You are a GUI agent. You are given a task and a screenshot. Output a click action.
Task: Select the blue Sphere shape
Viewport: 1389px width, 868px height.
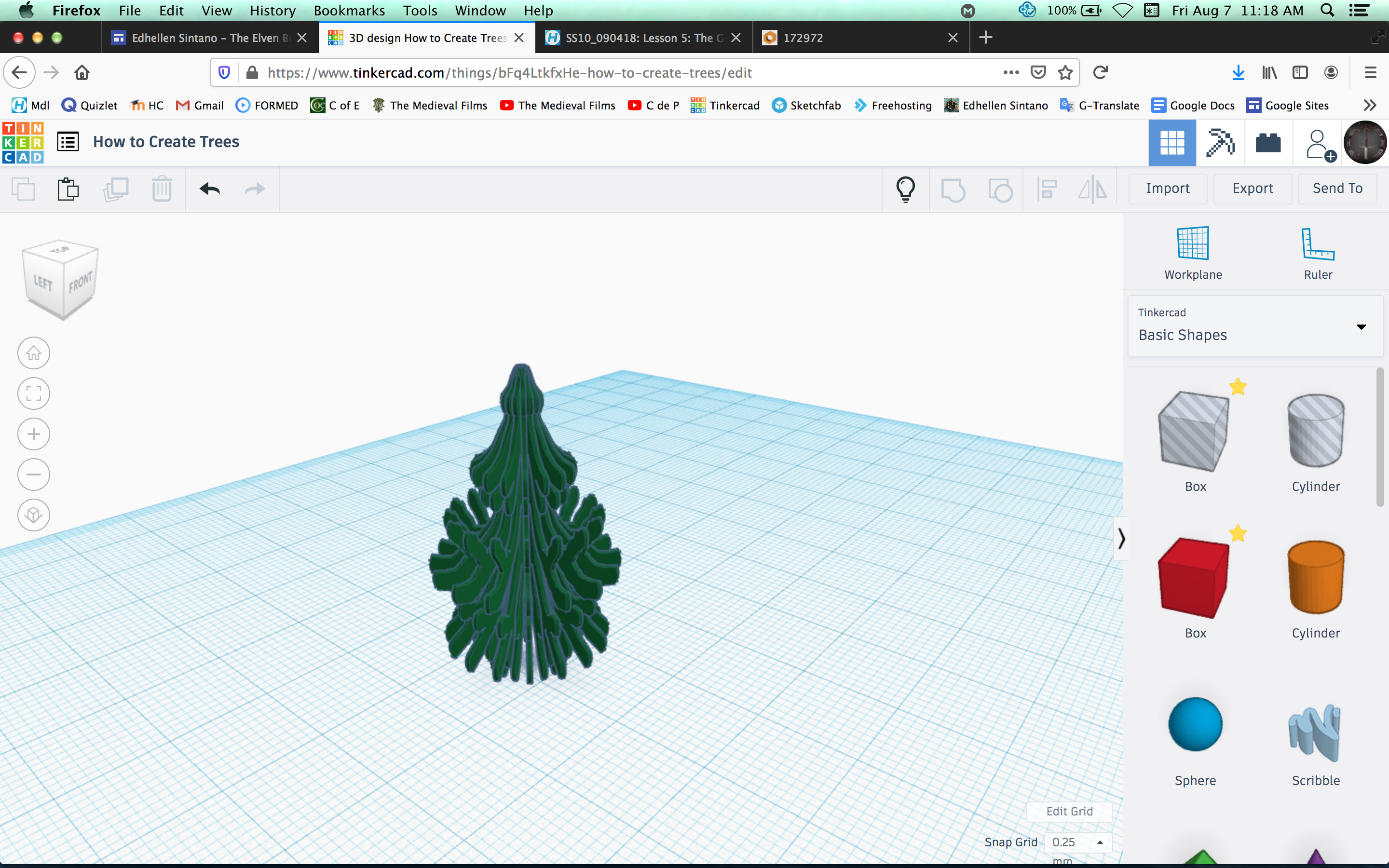coord(1195,724)
